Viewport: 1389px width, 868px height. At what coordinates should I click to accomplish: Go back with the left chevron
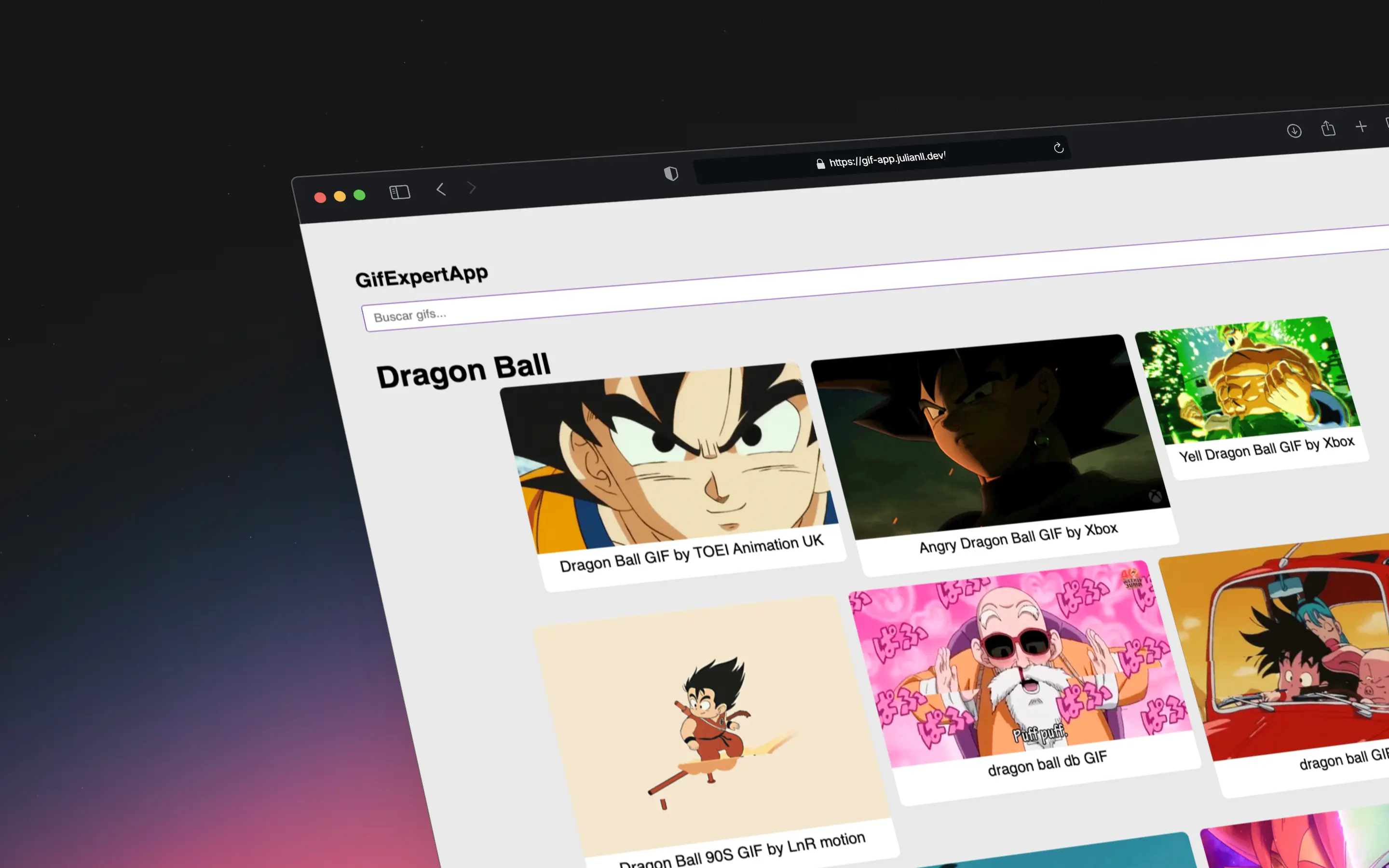tap(441, 189)
